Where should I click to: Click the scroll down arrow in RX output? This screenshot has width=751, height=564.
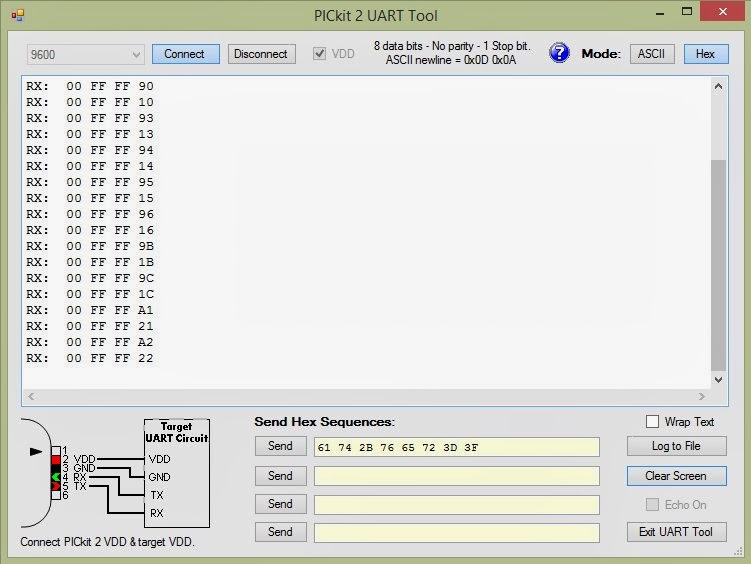click(718, 380)
